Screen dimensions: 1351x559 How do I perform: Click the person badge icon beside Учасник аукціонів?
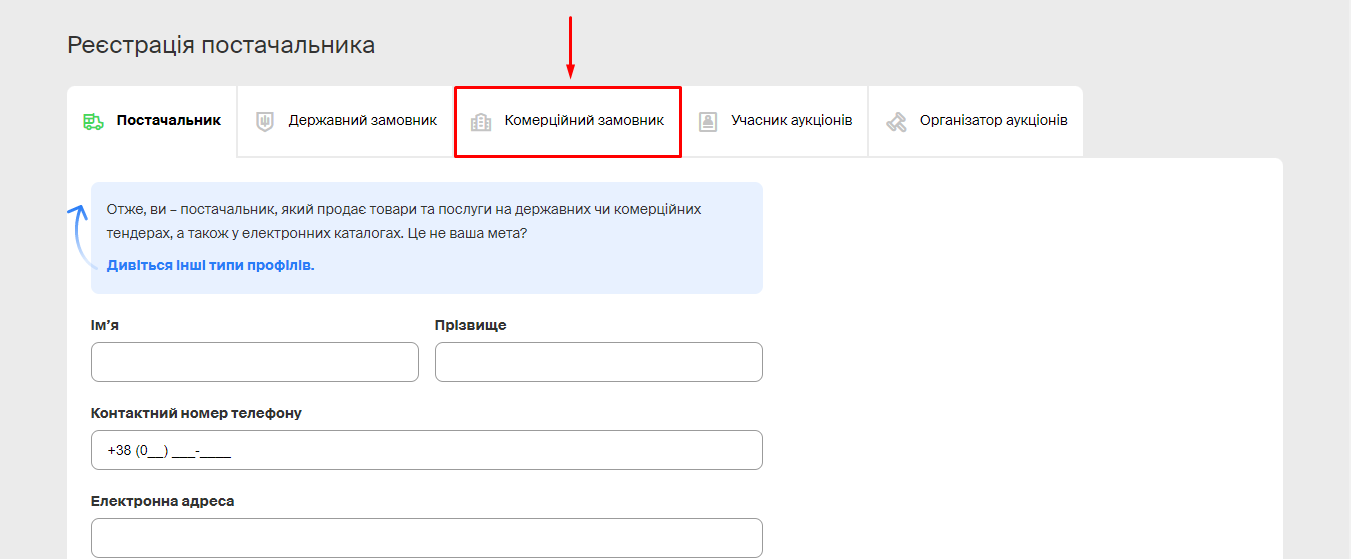click(x=708, y=122)
